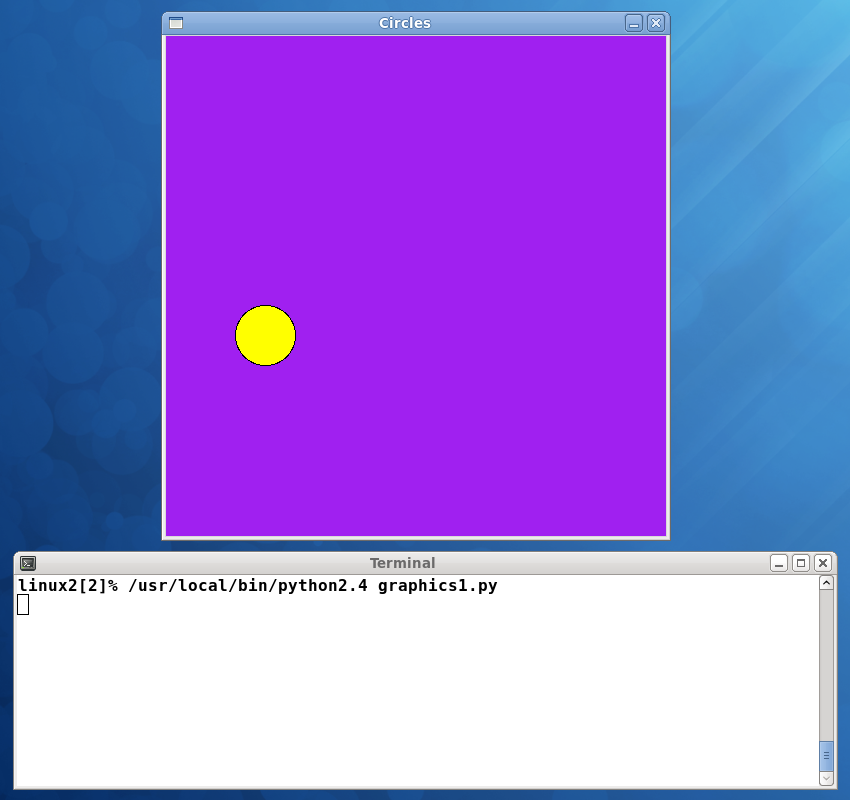
Task: Open the Circles window menu icon
Action: pyautogui.click(x=176, y=23)
